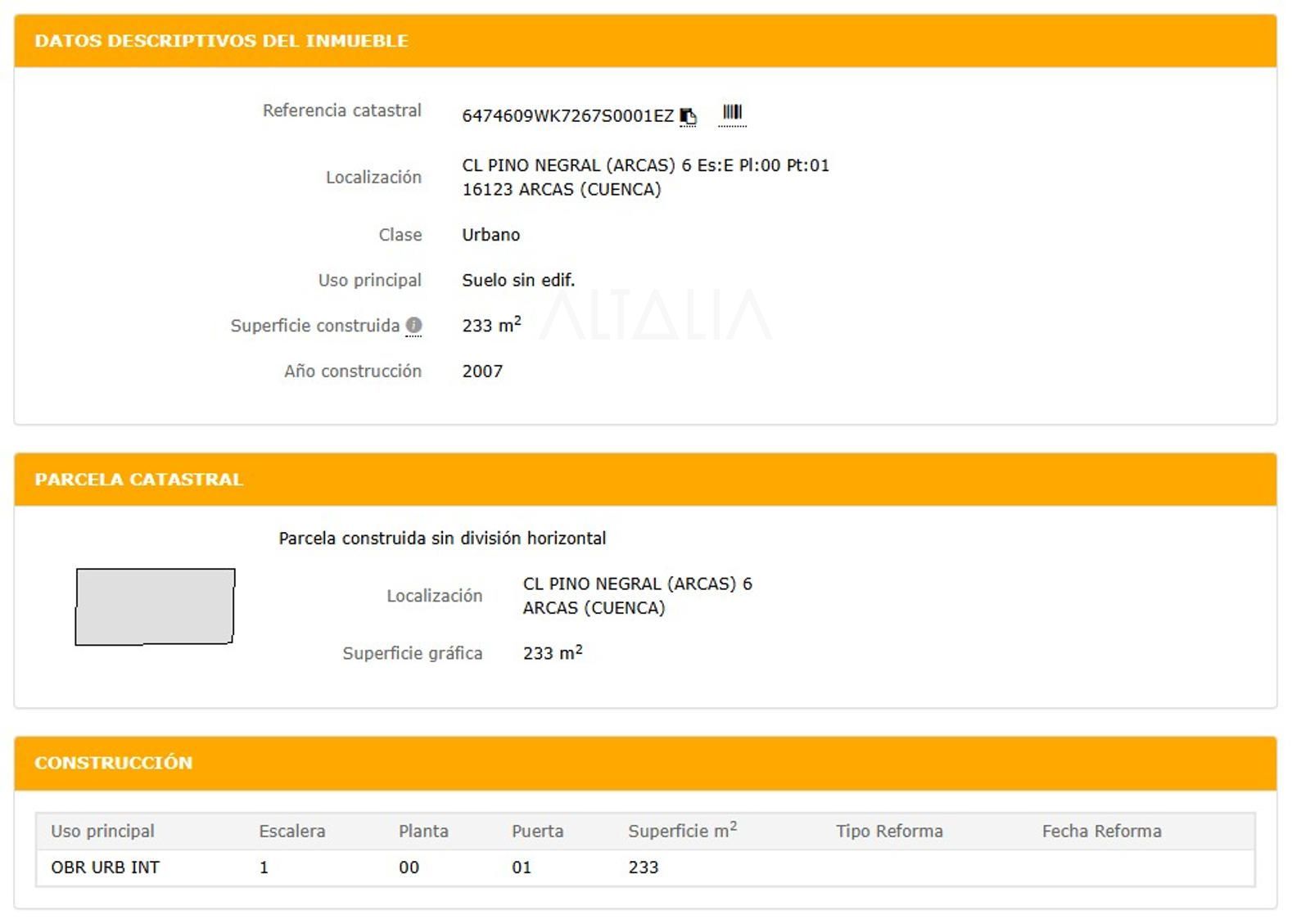Viewport: 1310px width, 924px height.
Task: Click the Tipo Reforma column header
Action: point(889,832)
